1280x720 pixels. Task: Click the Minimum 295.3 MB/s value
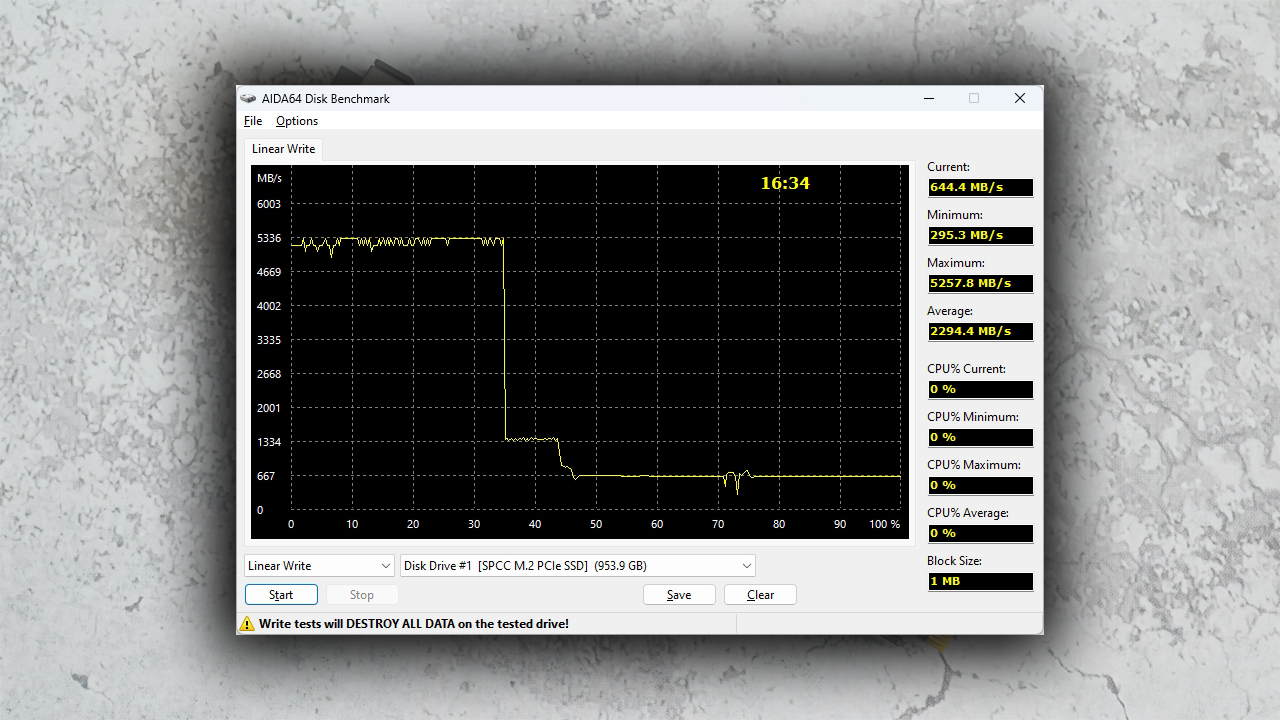[x=980, y=235]
